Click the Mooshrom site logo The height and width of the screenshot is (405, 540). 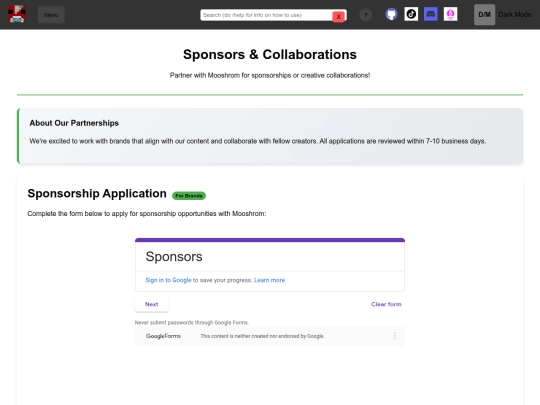(x=17, y=14)
